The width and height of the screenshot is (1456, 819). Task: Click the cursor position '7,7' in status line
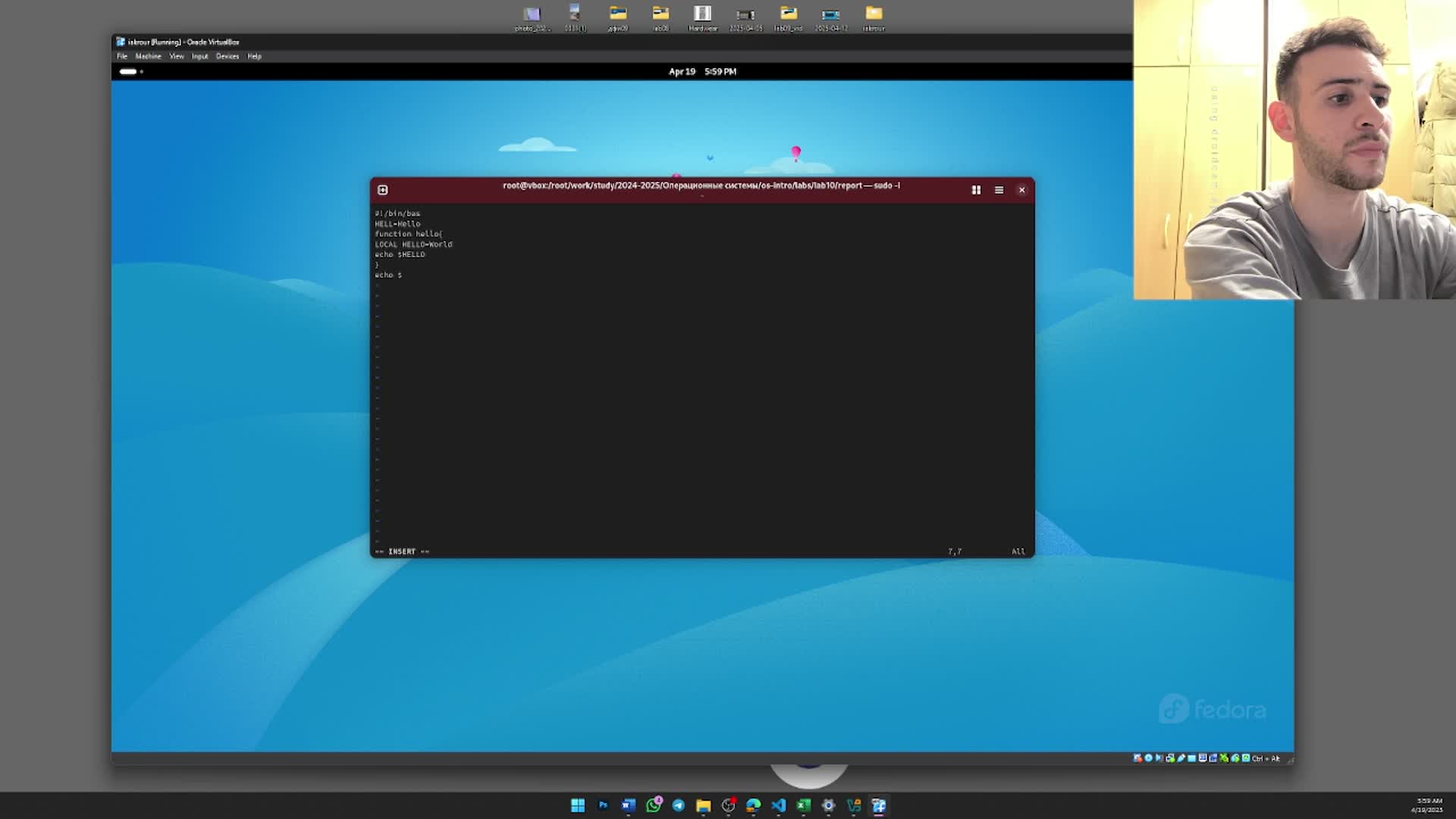(x=955, y=551)
